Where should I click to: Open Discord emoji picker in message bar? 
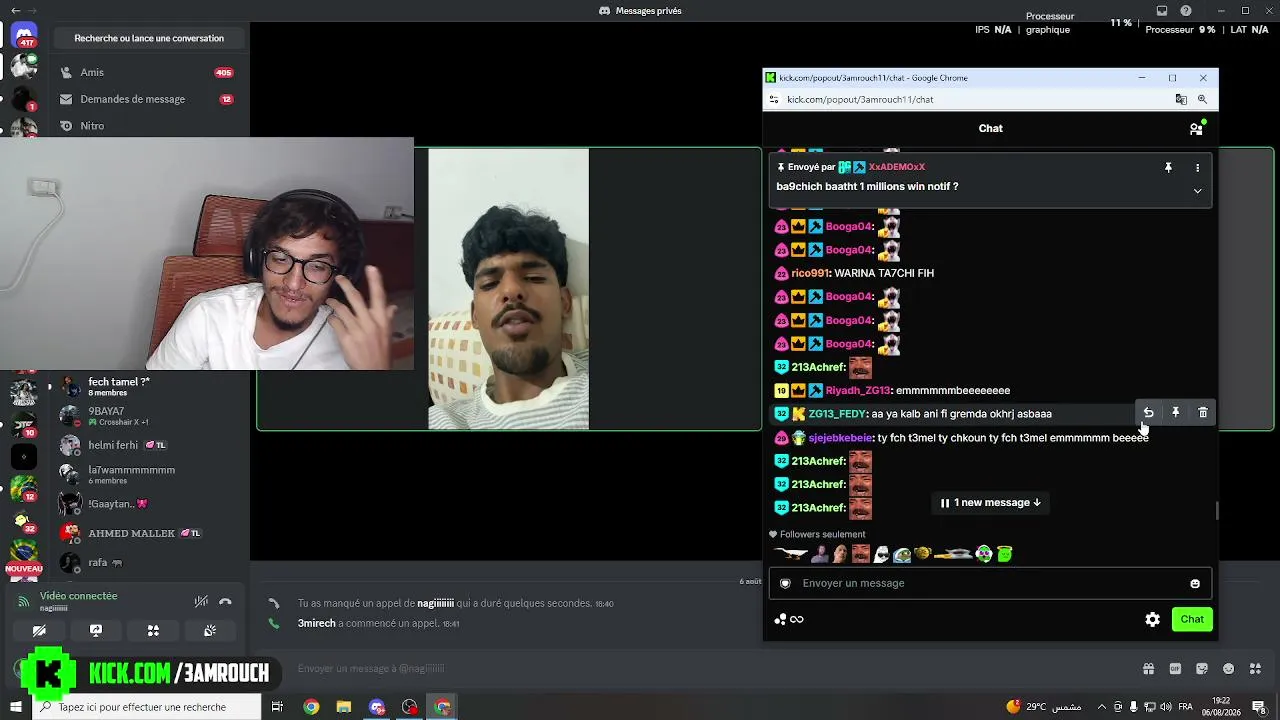tap(1229, 669)
